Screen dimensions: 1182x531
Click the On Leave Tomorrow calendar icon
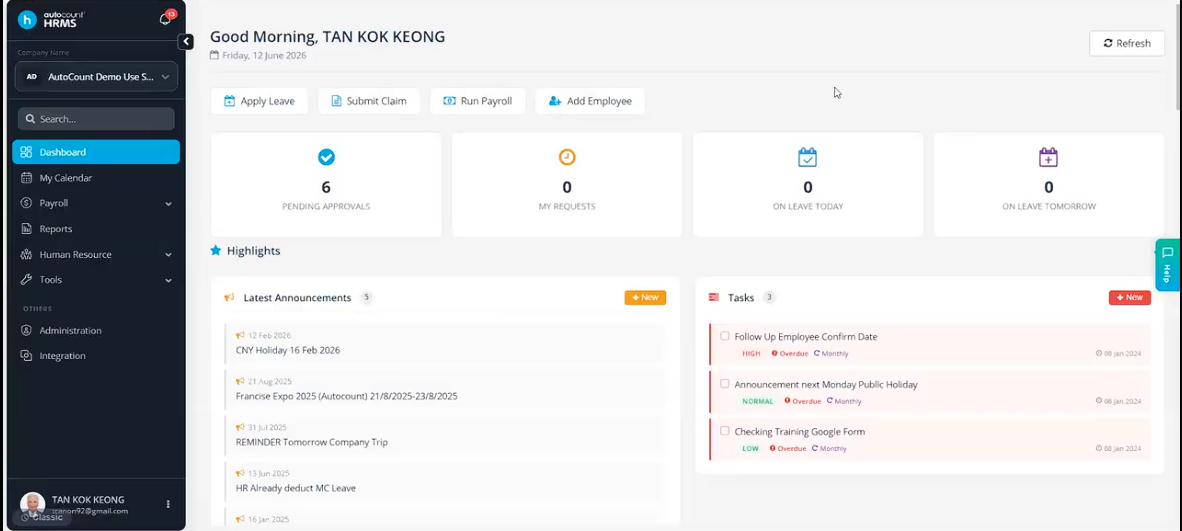click(x=1049, y=157)
